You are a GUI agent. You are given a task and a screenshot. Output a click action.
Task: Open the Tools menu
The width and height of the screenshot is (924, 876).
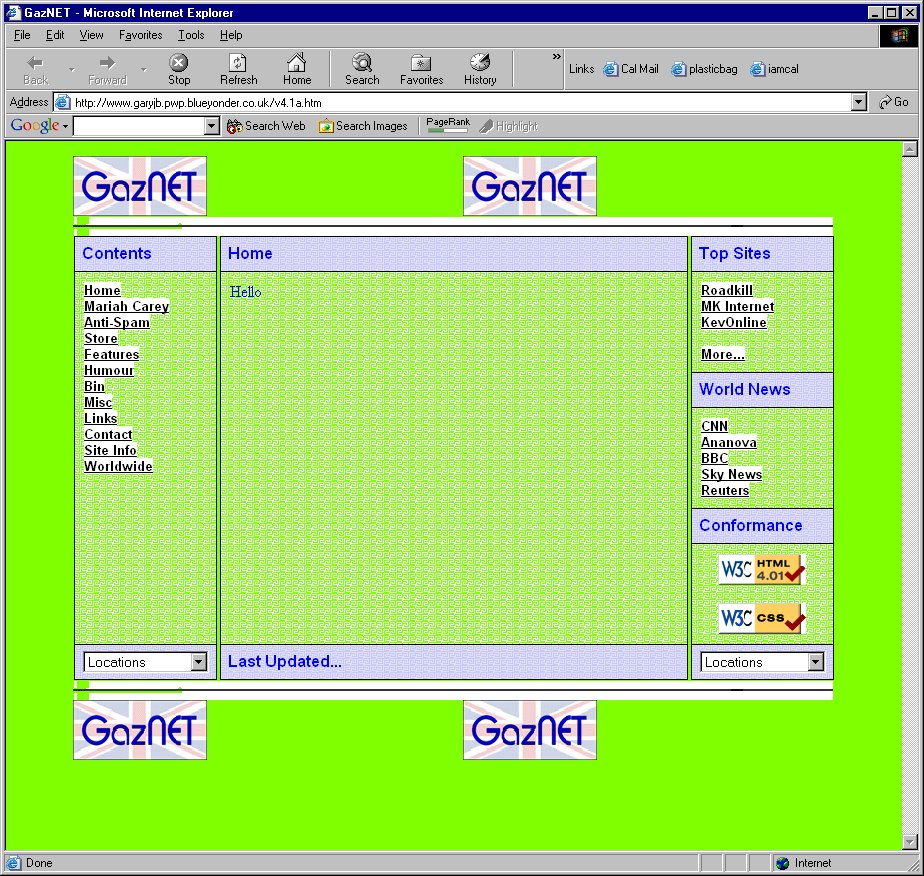point(191,35)
